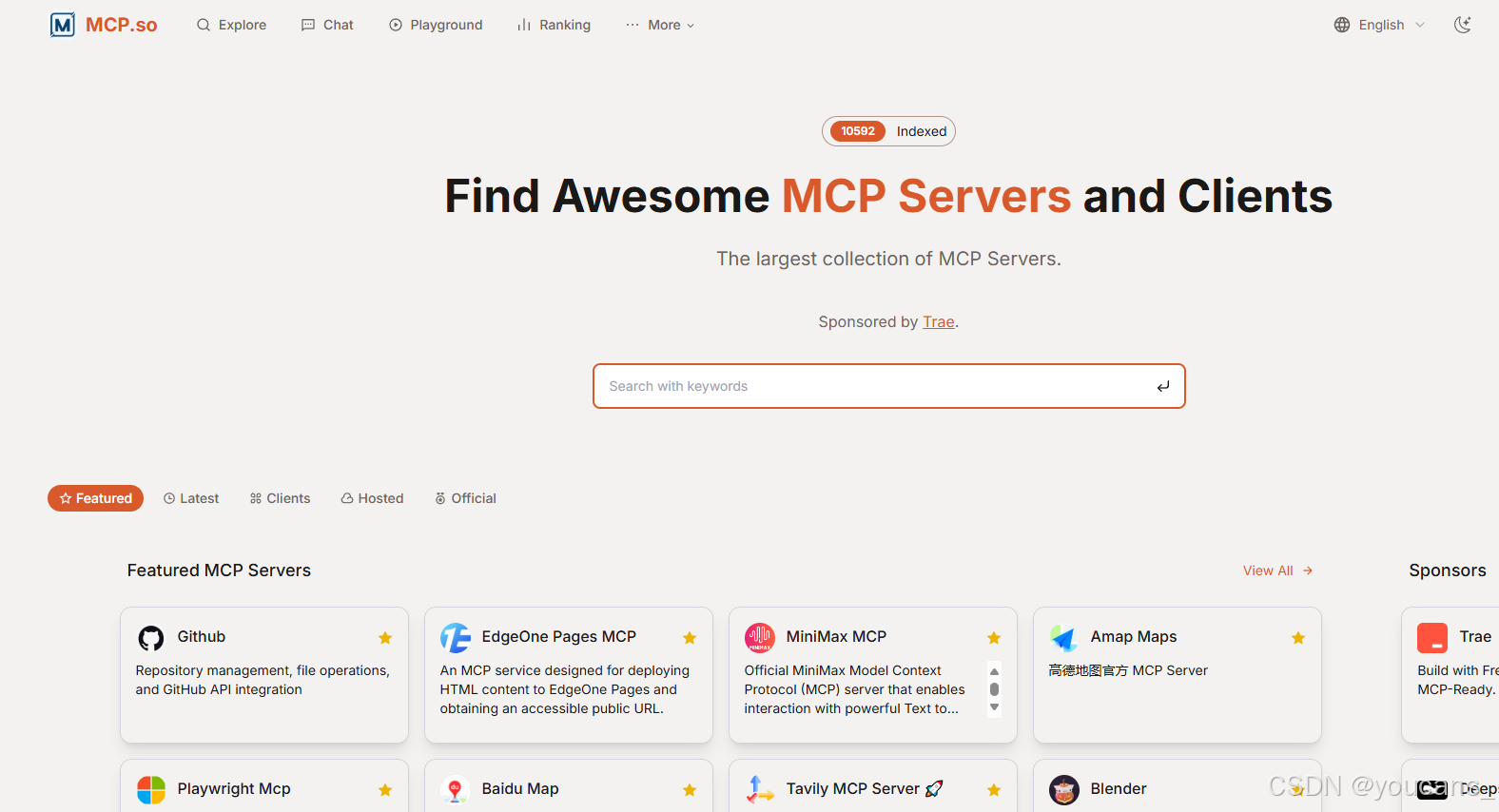This screenshot has width=1499, height=812.
Task: Click the star on the Baidu Map card
Action: [x=690, y=790]
